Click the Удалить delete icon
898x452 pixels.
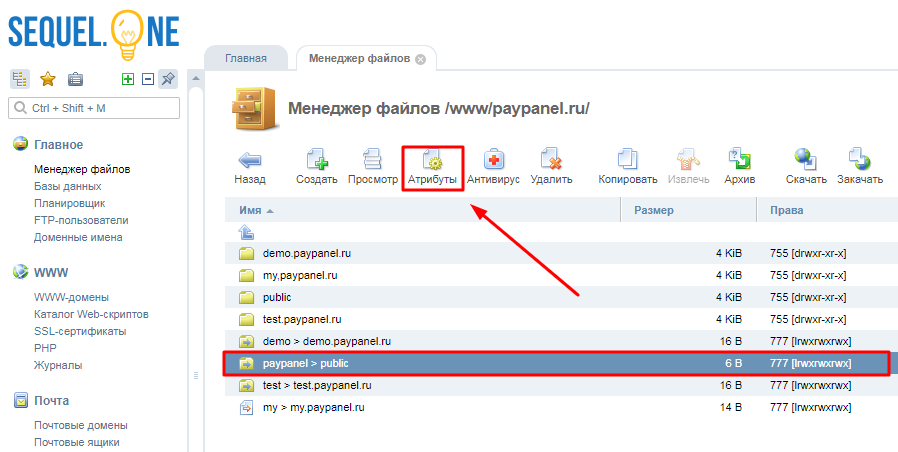[551, 159]
